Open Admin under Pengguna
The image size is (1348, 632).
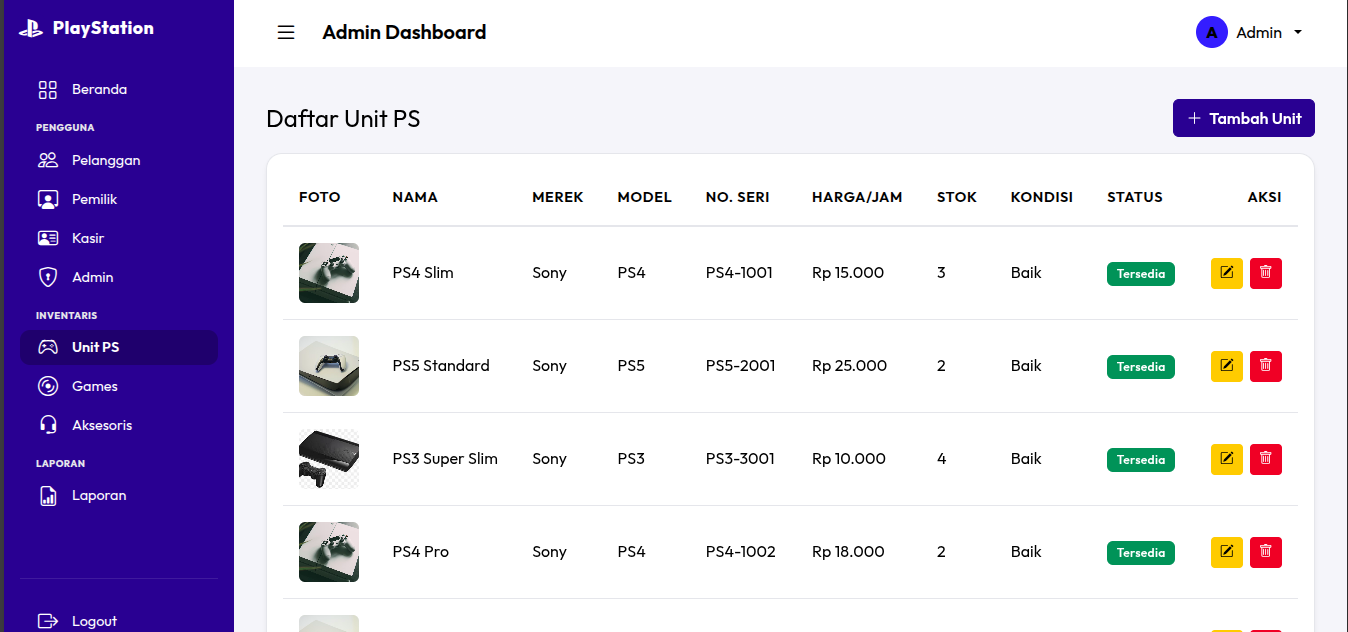coord(119,278)
